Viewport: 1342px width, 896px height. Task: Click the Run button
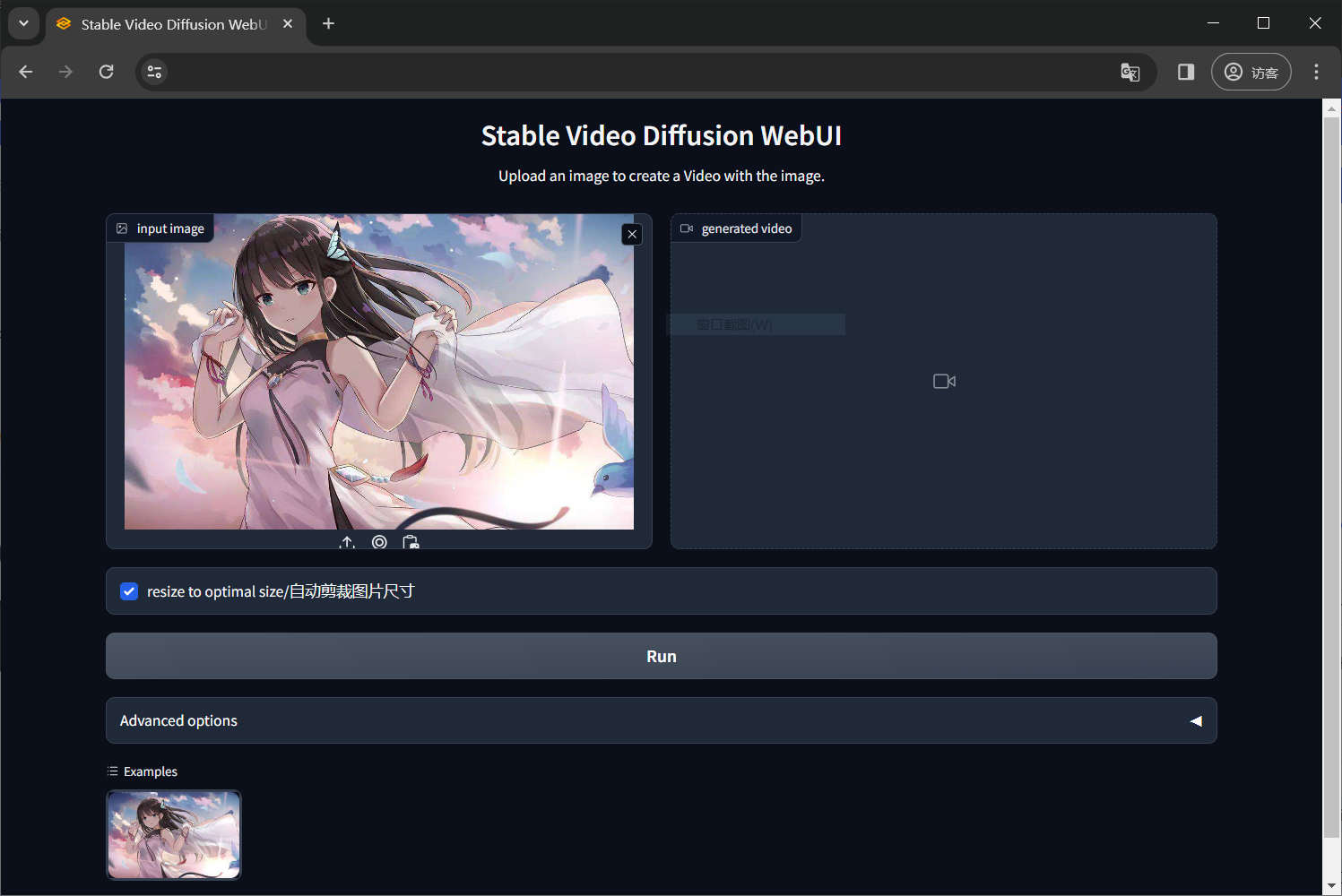pos(662,656)
